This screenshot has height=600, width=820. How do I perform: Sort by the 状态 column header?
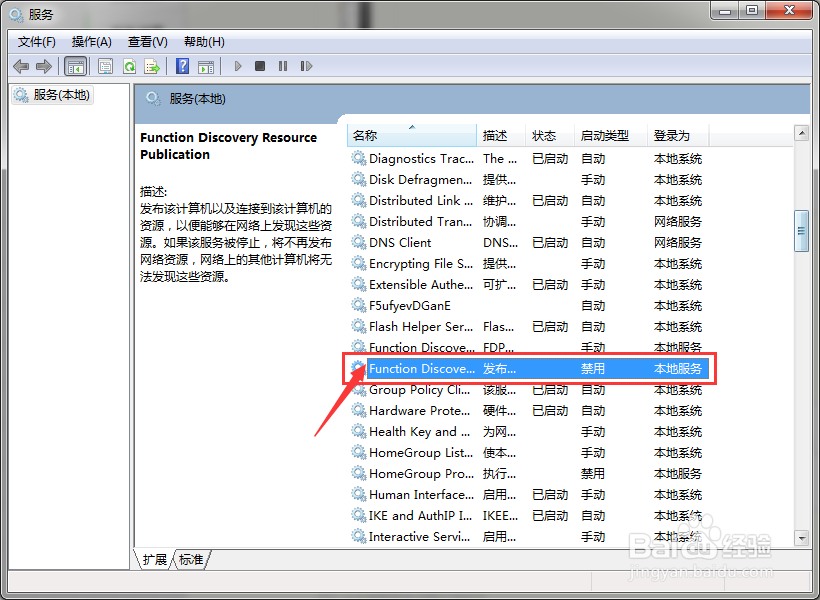(x=550, y=135)
